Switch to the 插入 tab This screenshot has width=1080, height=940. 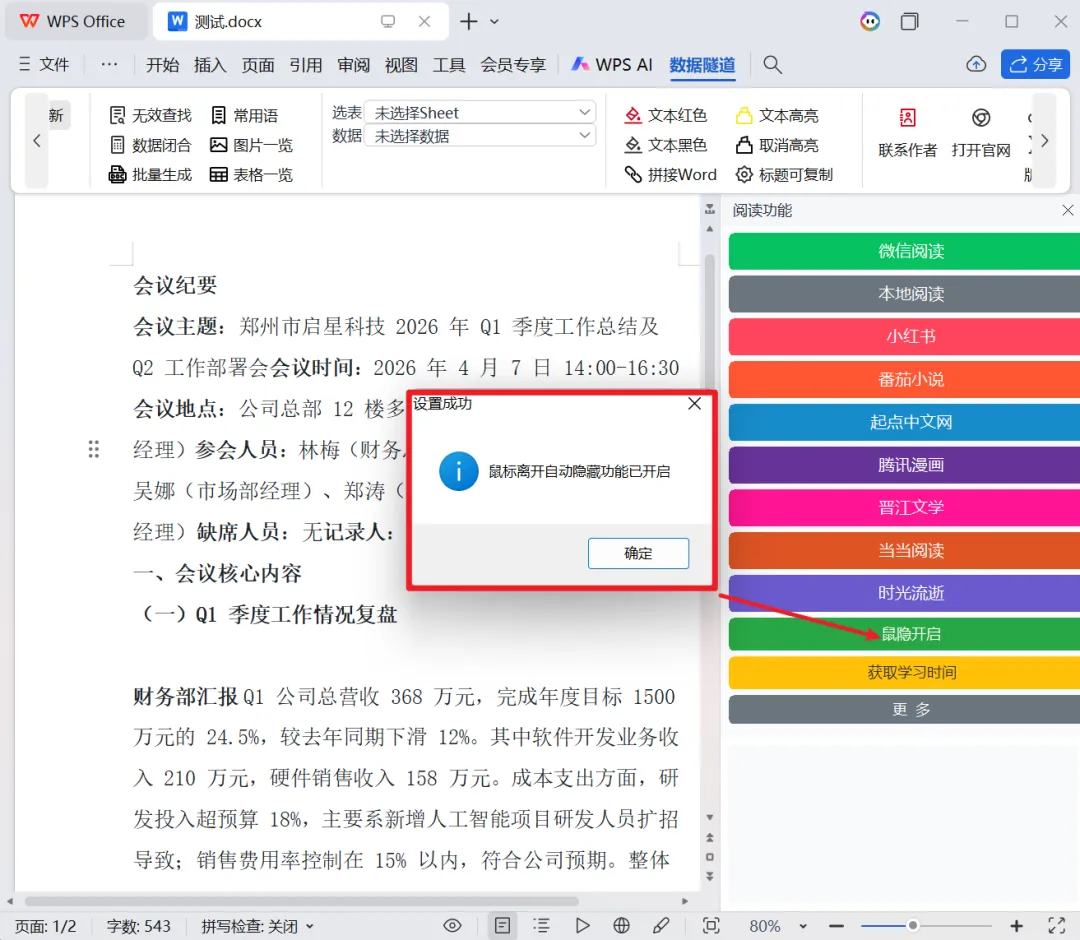coord(210,65)
